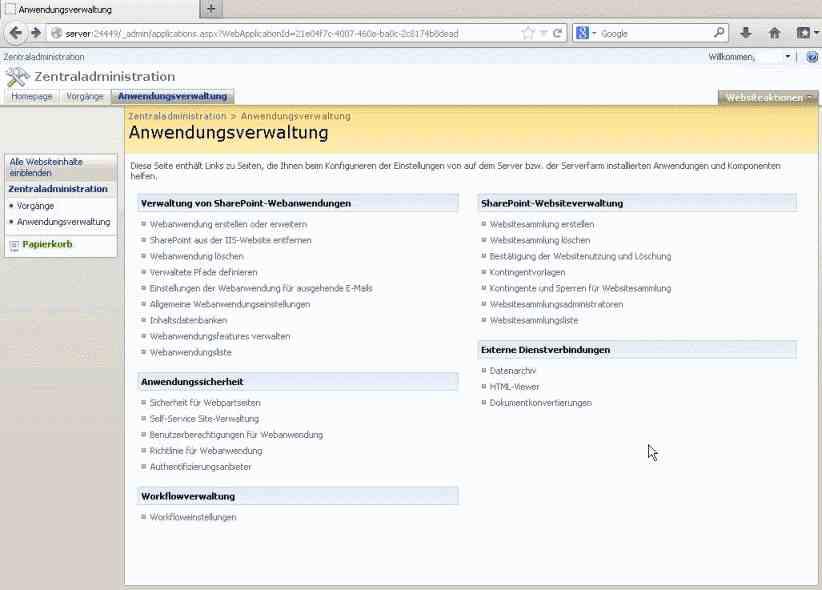Viewport: 822px width, 590px height.
Task: Open the Inhaltsdatenbanken link
Action: pos(188,320)
